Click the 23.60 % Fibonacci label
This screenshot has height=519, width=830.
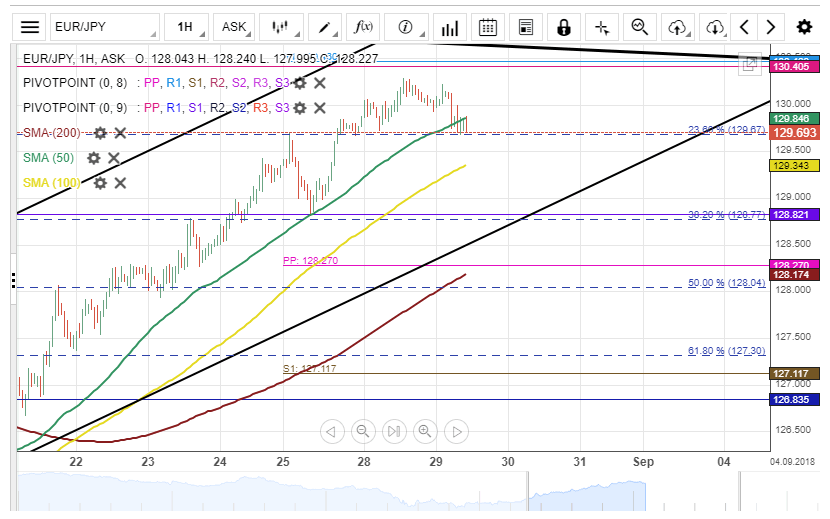coord(726,130)
